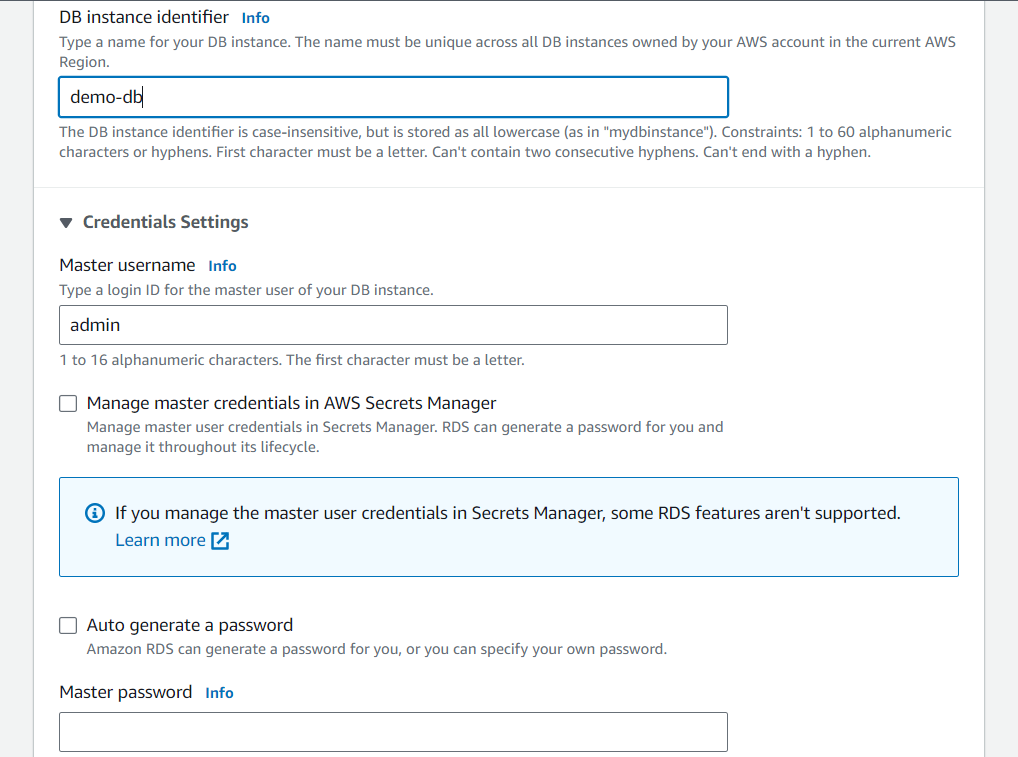Click the empty Master password input field
This screenshot has height=757, width=1018.
[393, 732]
